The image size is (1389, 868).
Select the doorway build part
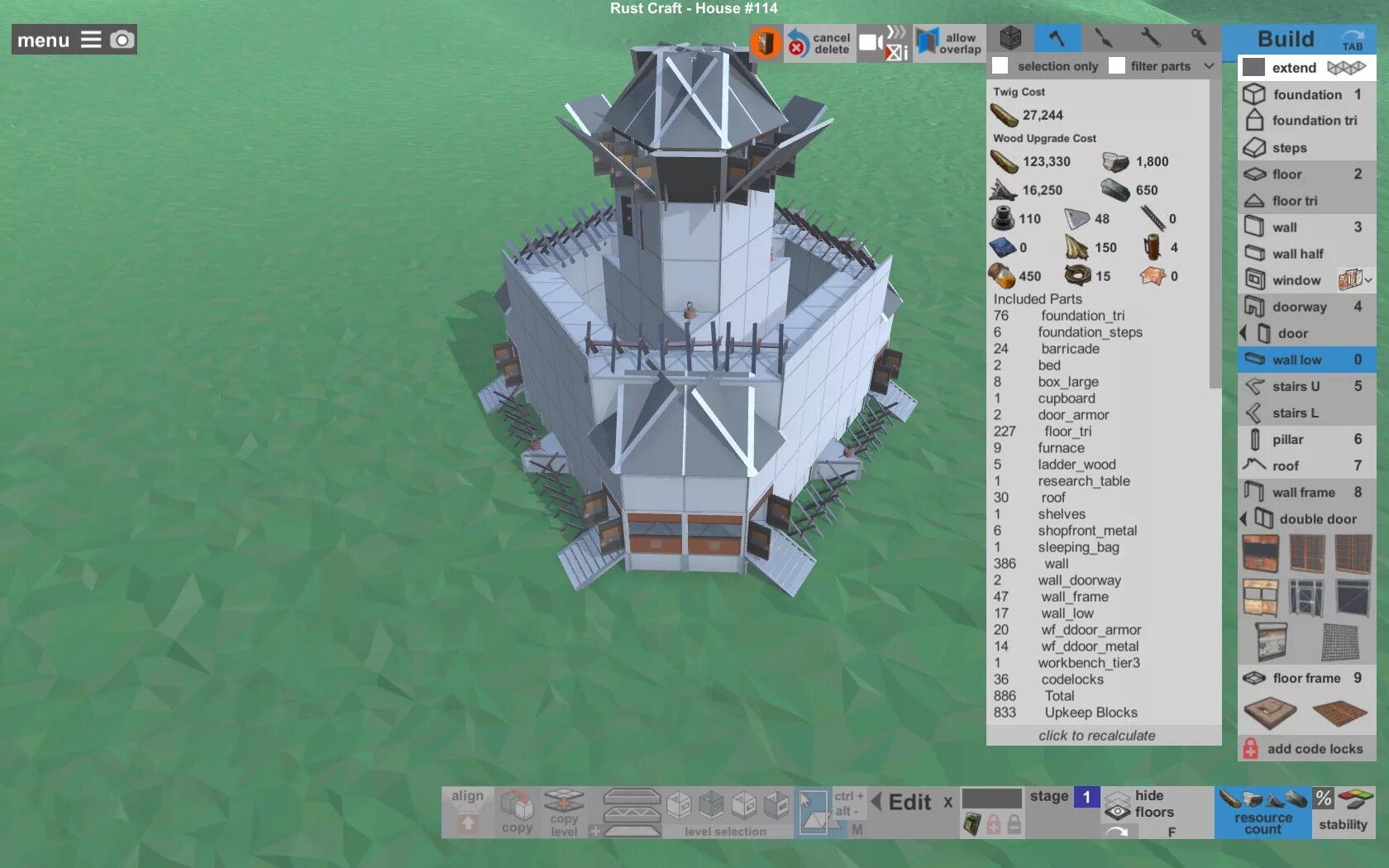(1306, 307)
